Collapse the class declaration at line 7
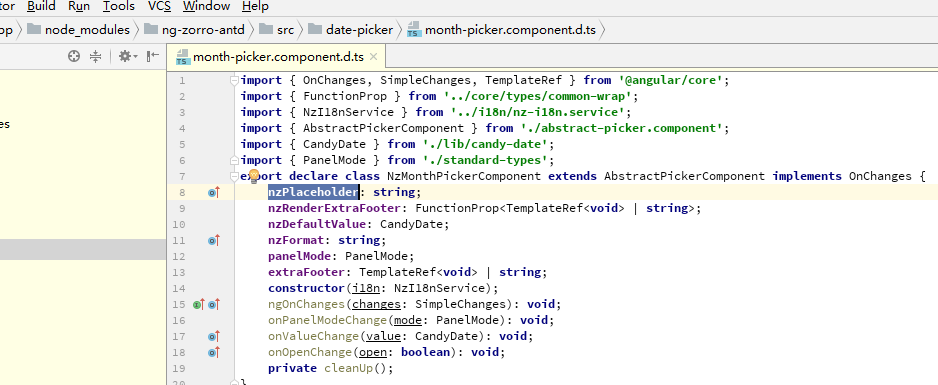 pos(235,176)
